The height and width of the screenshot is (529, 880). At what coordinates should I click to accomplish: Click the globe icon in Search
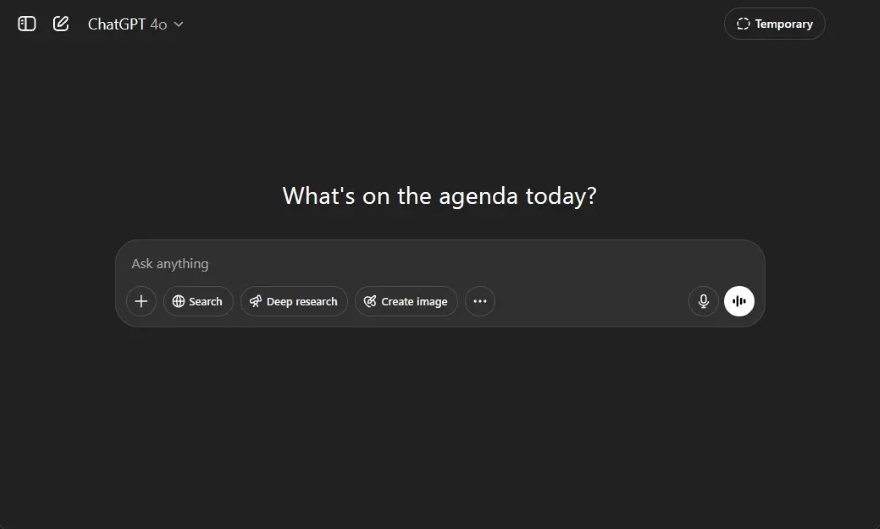click(x=178, y=301)
